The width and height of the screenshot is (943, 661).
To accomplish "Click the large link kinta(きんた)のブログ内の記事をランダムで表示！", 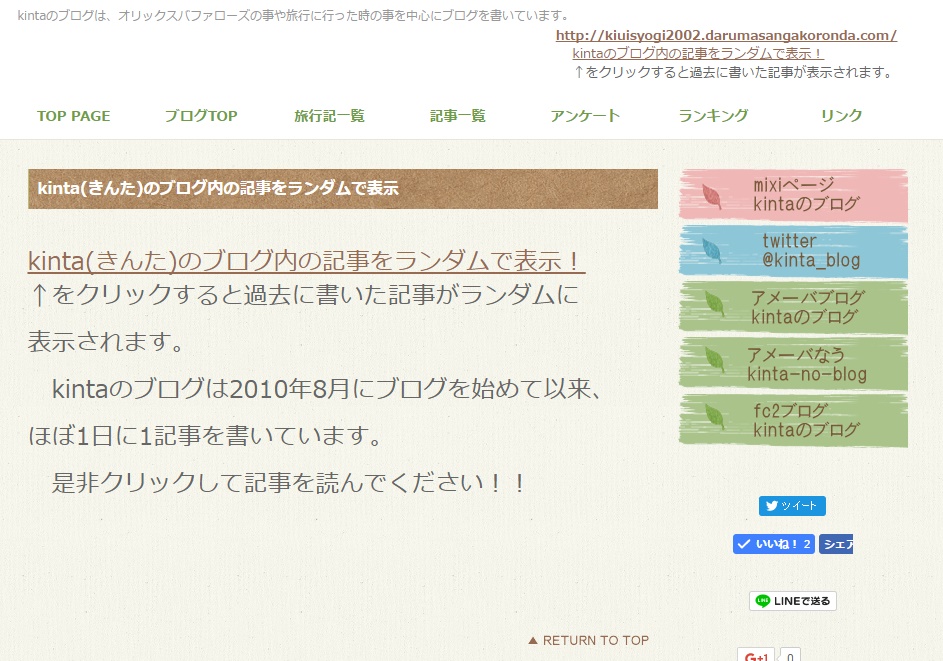I will (x=306, y=261).
